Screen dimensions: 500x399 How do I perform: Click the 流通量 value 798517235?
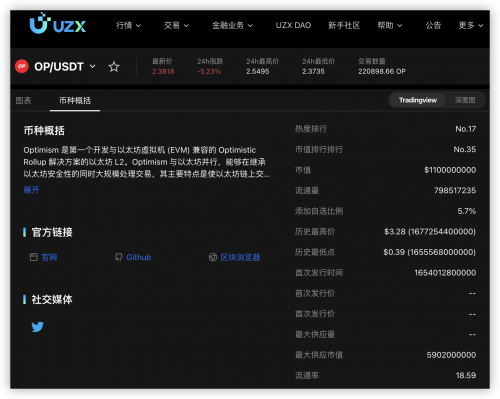[x=455, y=191]
